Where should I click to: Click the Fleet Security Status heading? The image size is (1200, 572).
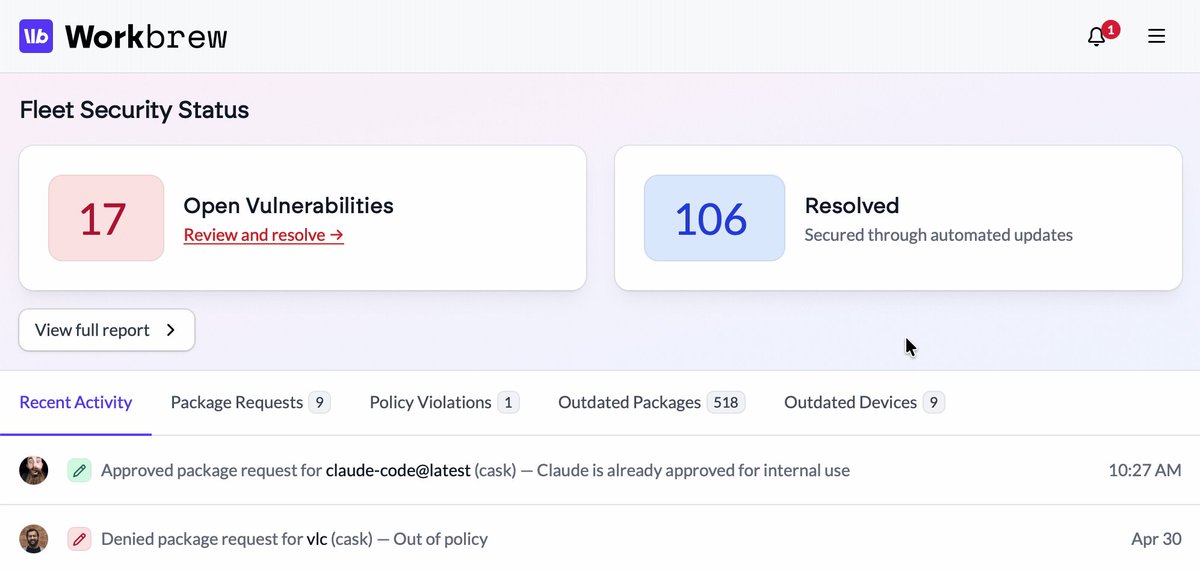[134, 110]
